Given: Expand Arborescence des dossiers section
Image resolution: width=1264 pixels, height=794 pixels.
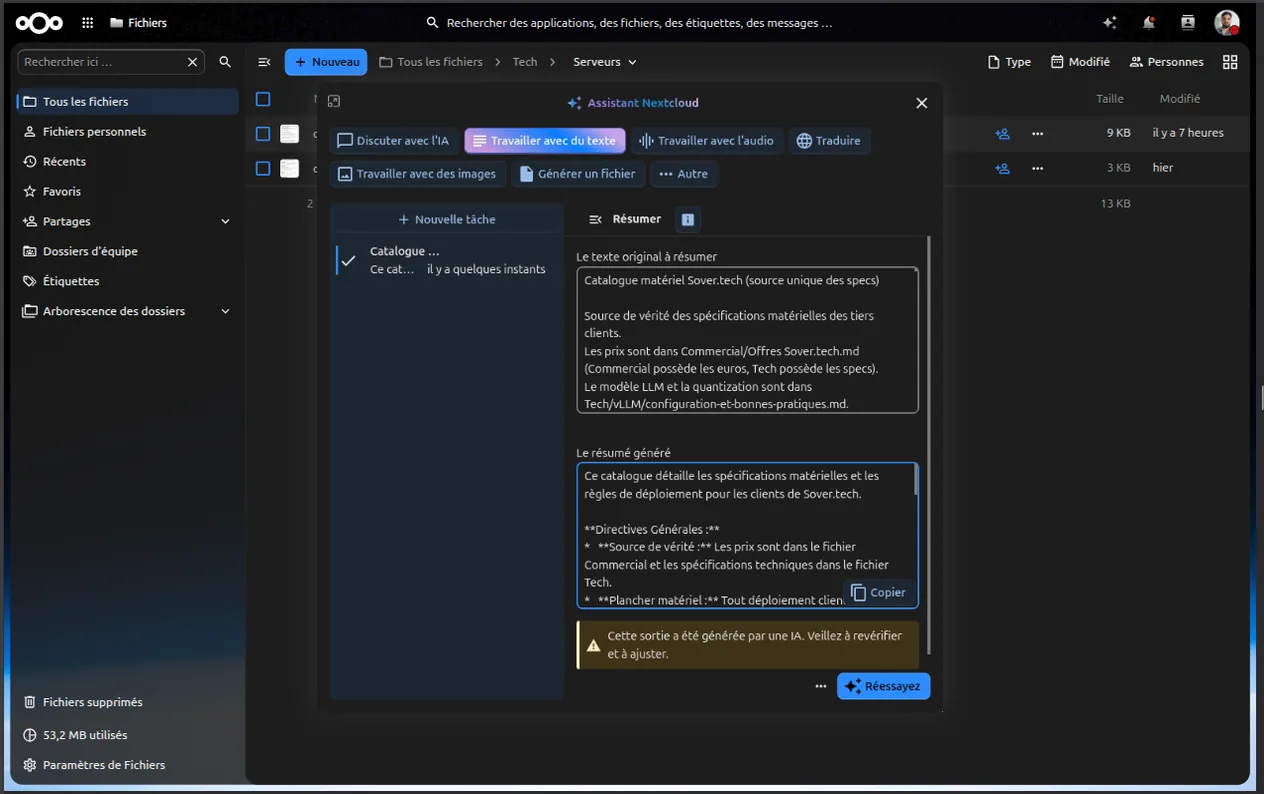Looking at the screenshot, I should point(225,311).
